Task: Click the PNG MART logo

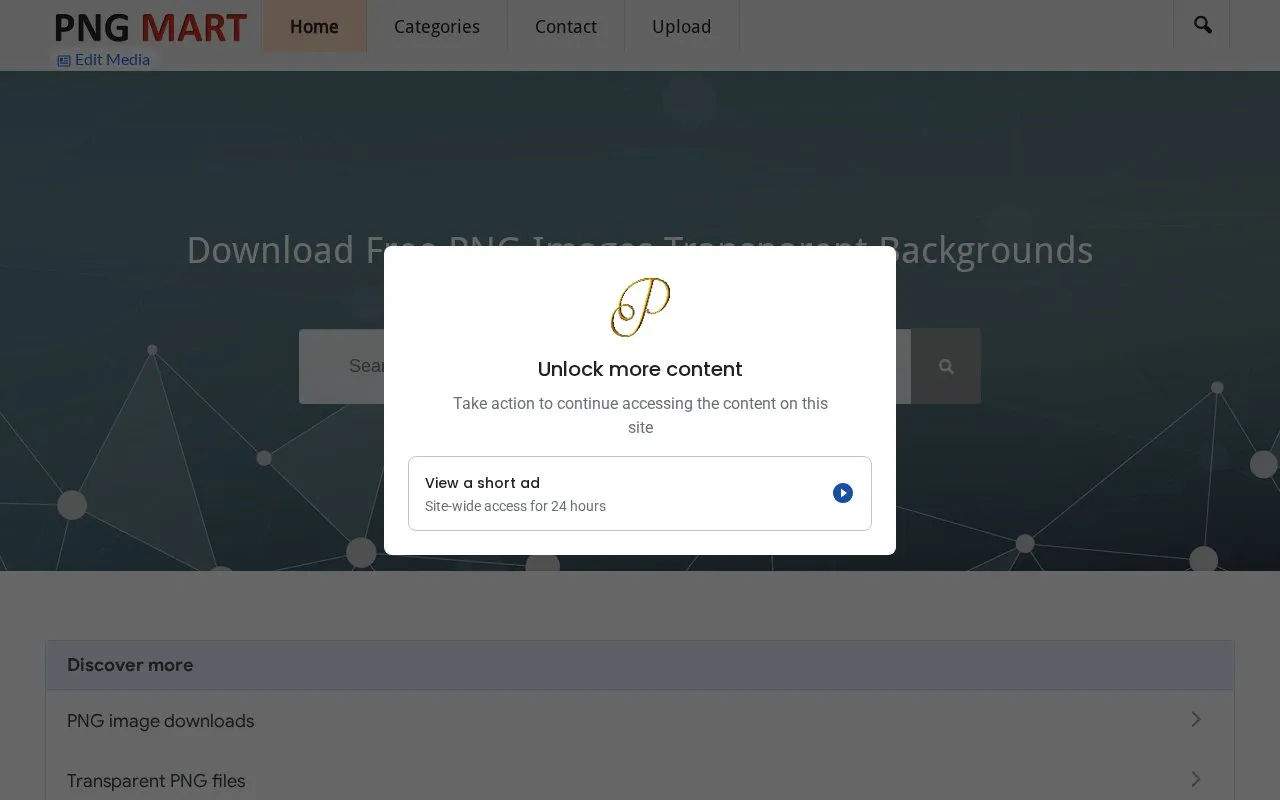Action: tap(150, 27)
